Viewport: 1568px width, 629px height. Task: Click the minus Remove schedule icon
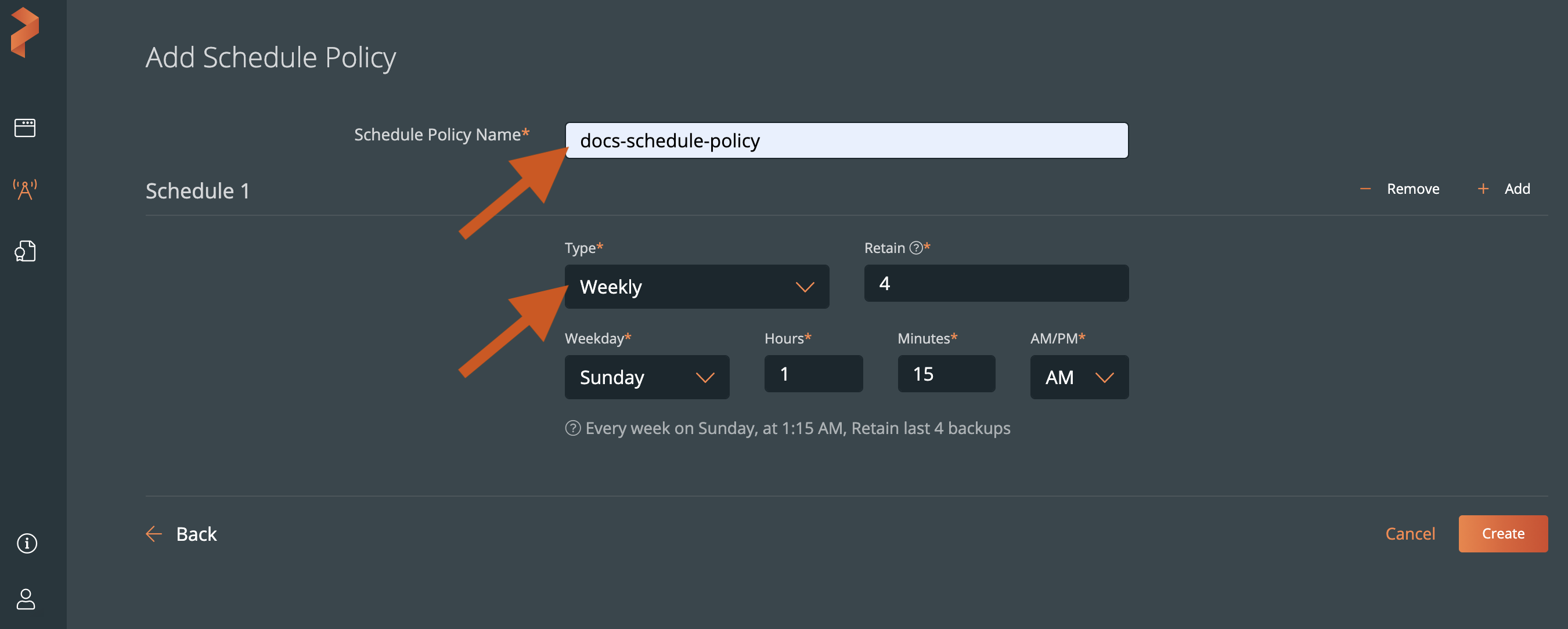(x=1365, y=189)
